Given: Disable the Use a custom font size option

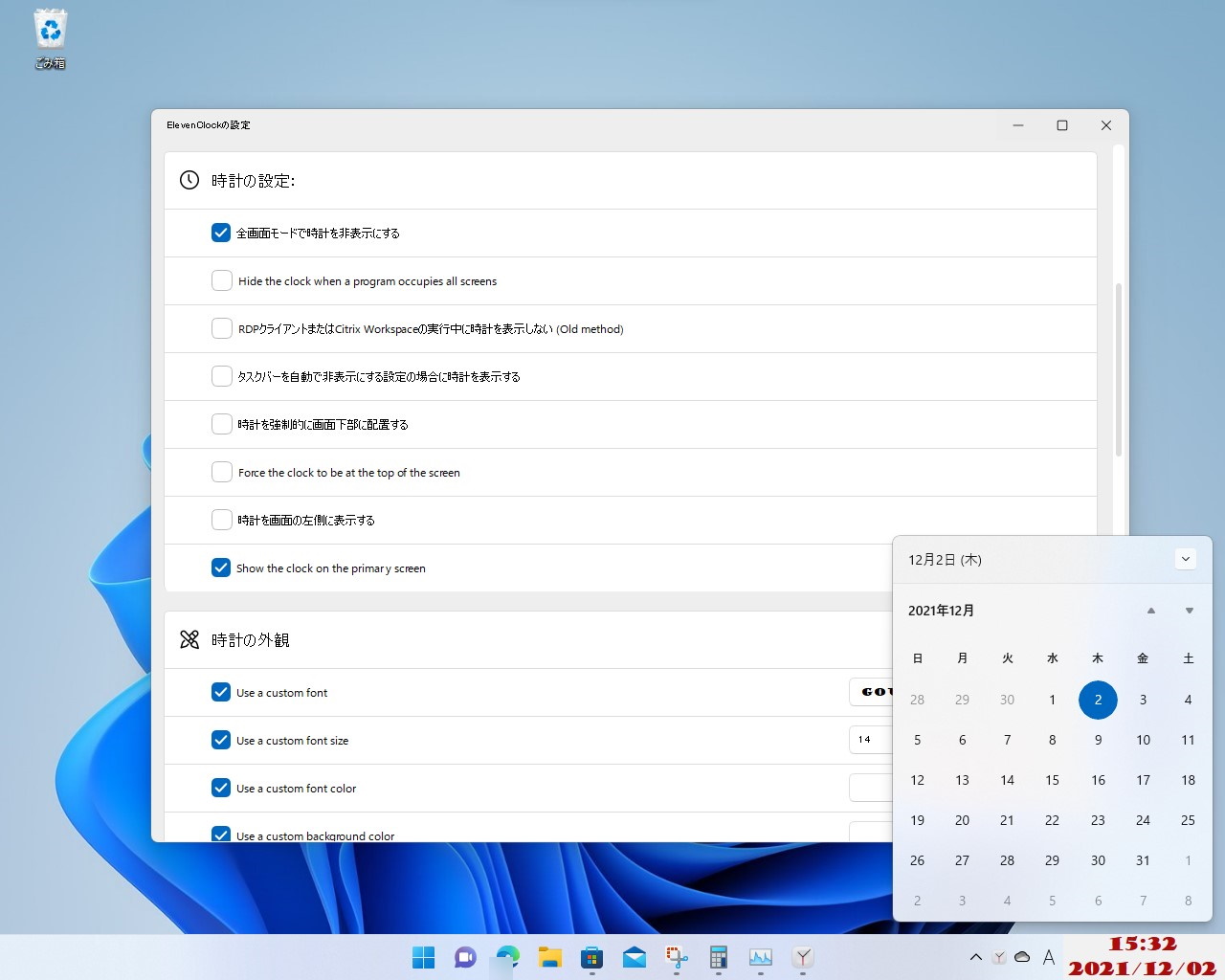Looking at the screenshot, I should tap(221, 740).
